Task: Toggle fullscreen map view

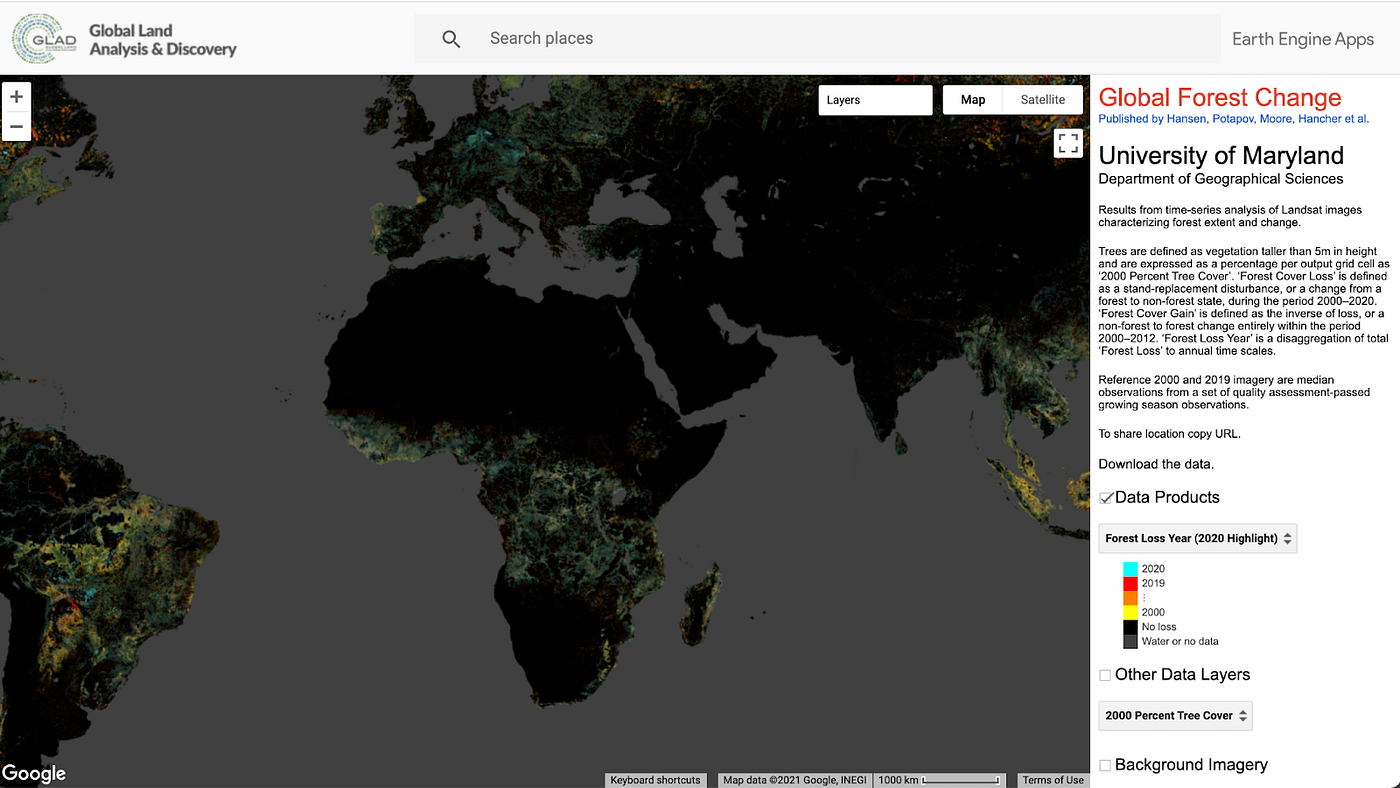Action: (1068, 143)
